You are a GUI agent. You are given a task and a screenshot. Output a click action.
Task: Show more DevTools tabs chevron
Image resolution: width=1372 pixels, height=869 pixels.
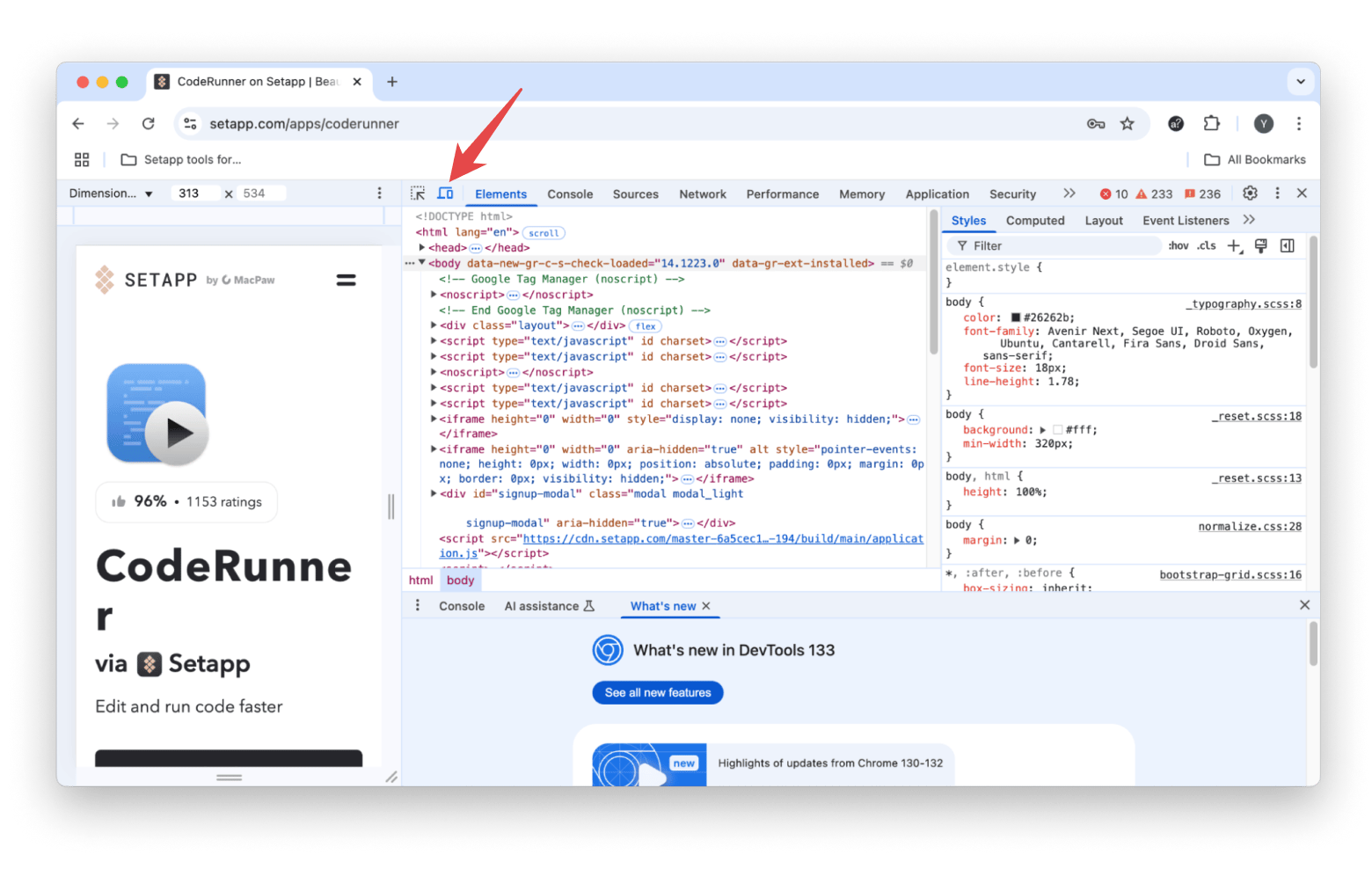[x=1069, y=194]
